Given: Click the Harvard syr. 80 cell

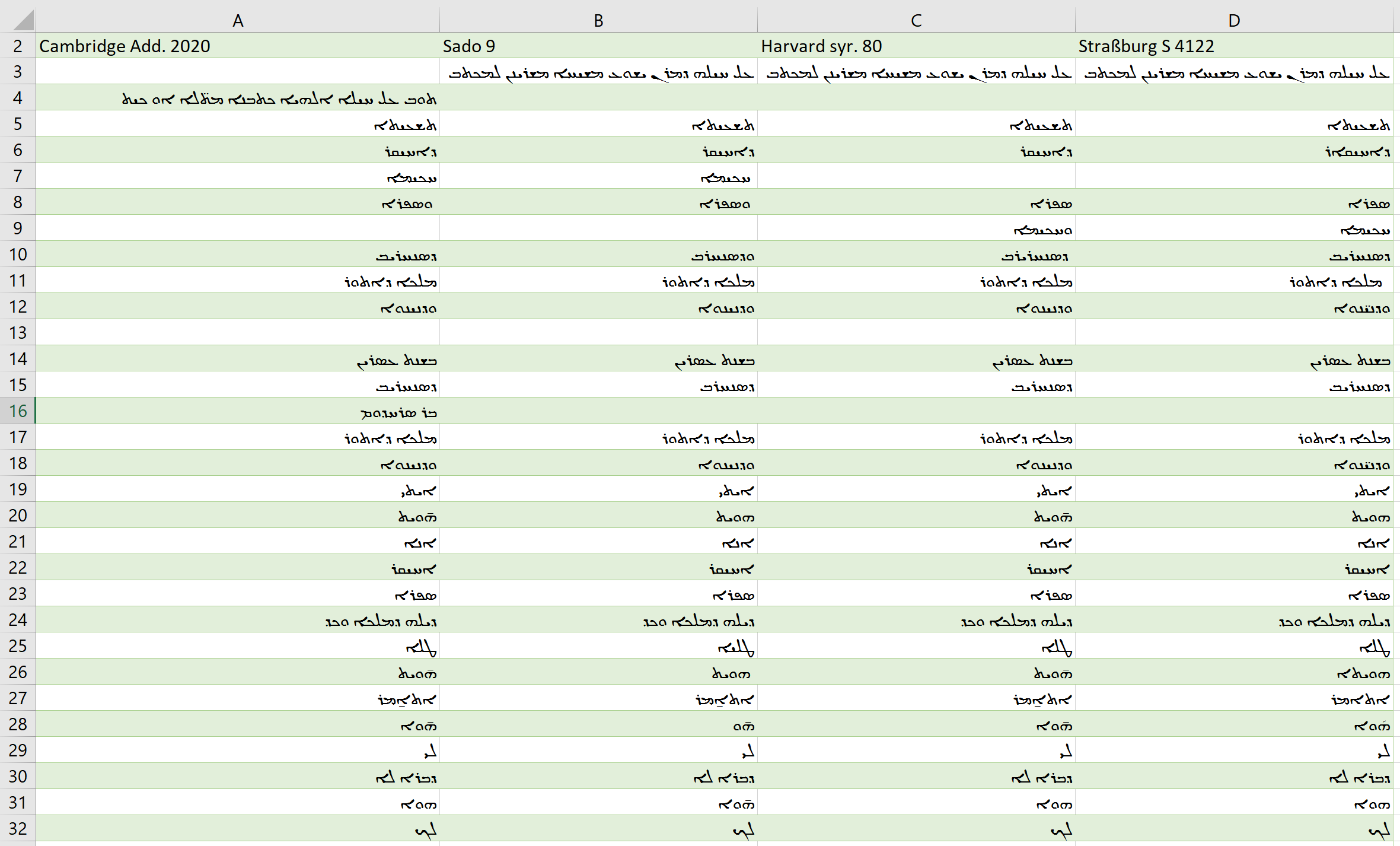Looking at the screenshot, I should pos(821,46).
